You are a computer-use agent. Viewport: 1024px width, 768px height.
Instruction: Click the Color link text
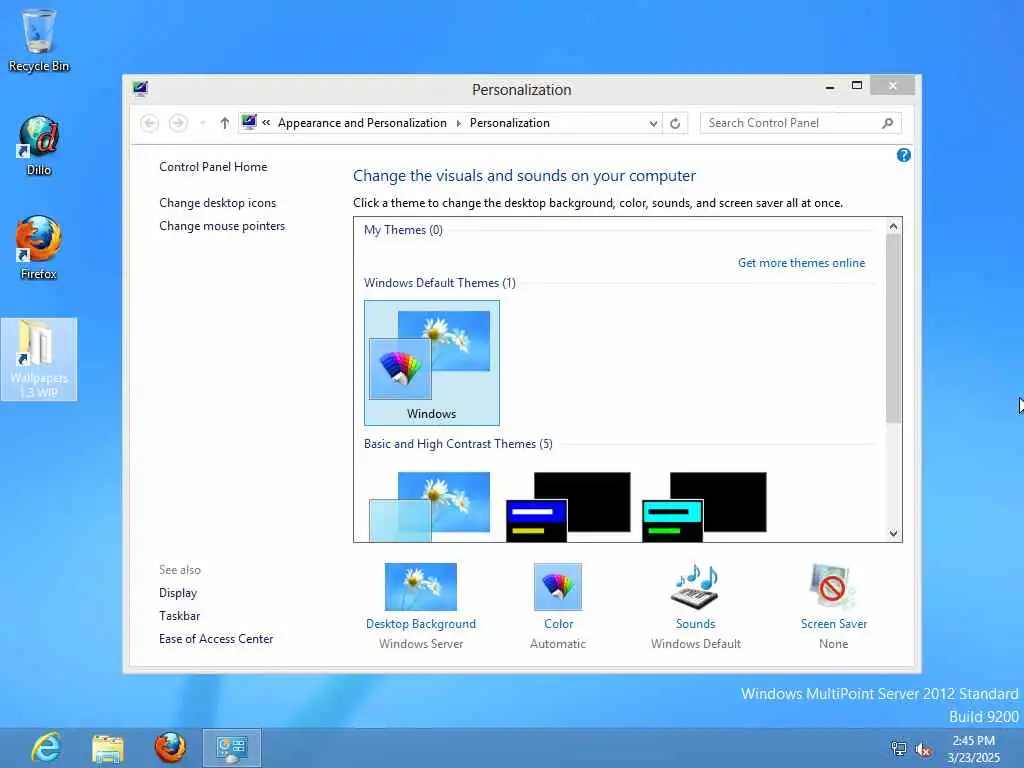pos(558,624)
